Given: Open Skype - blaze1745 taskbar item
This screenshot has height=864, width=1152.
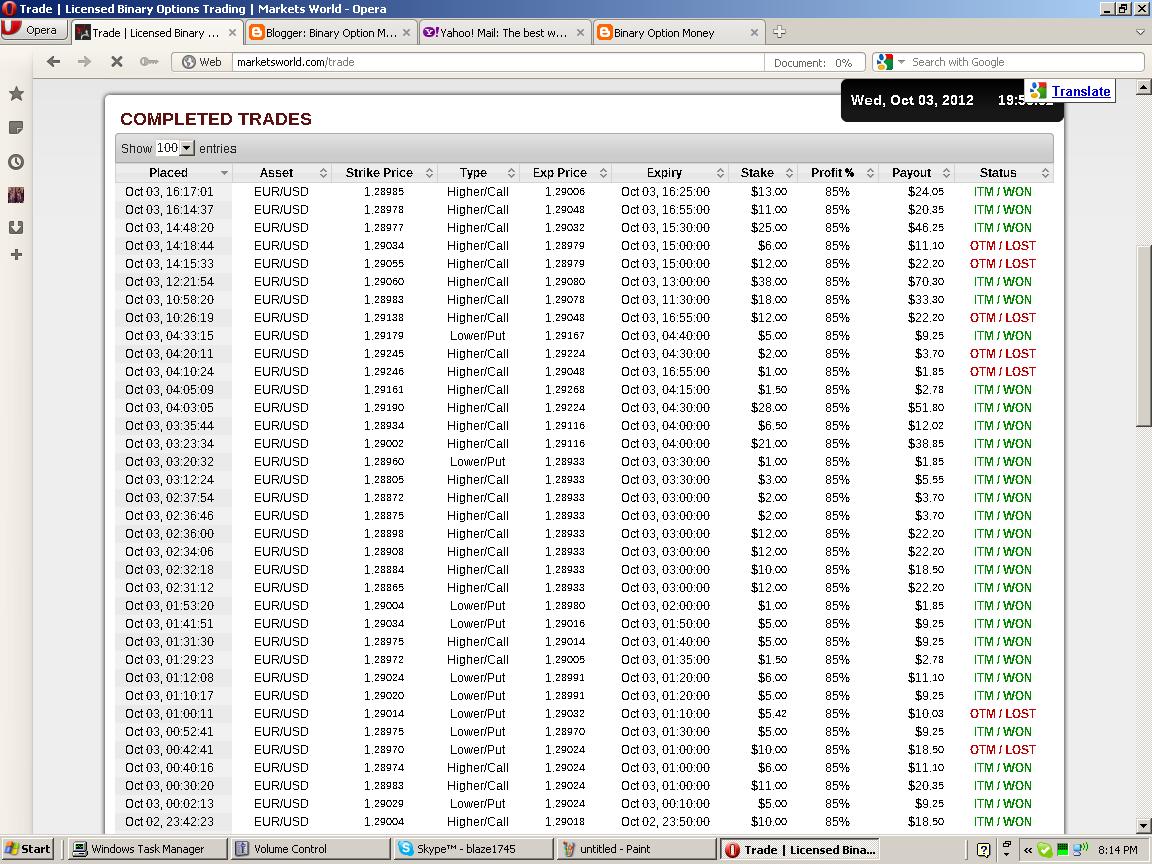Looking at the screenshot, I should tap(473, 849).
